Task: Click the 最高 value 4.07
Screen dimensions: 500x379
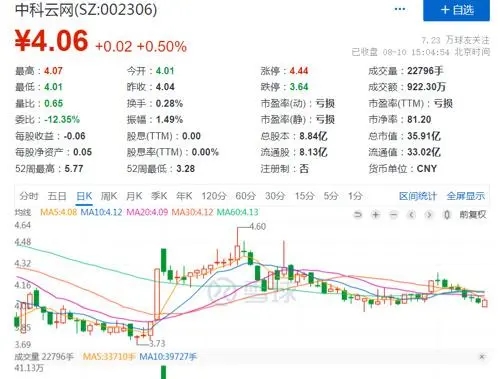Action: (53, 71)
